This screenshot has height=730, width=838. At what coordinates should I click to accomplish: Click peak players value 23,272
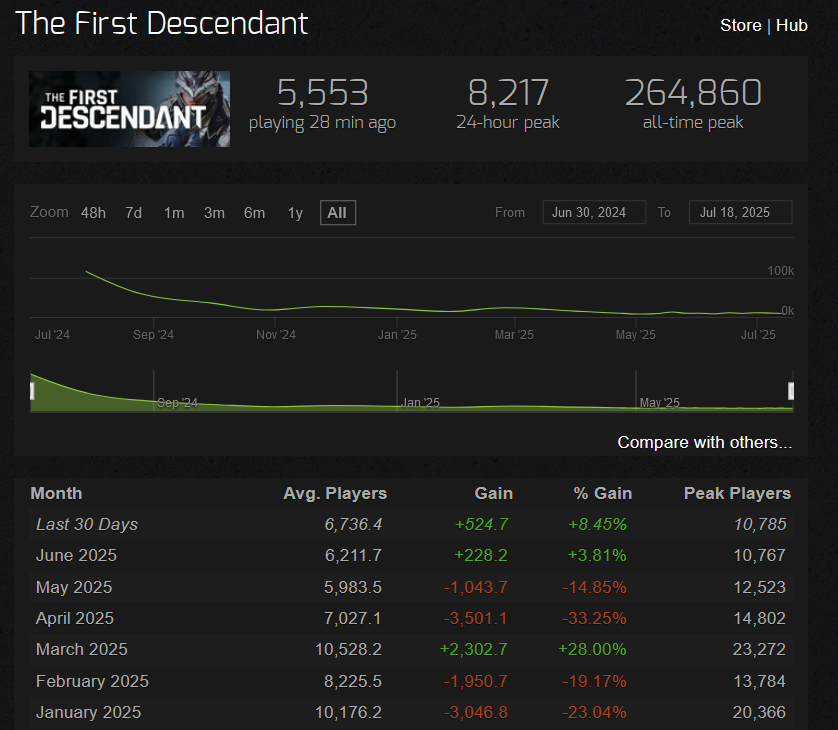(759, 649)
